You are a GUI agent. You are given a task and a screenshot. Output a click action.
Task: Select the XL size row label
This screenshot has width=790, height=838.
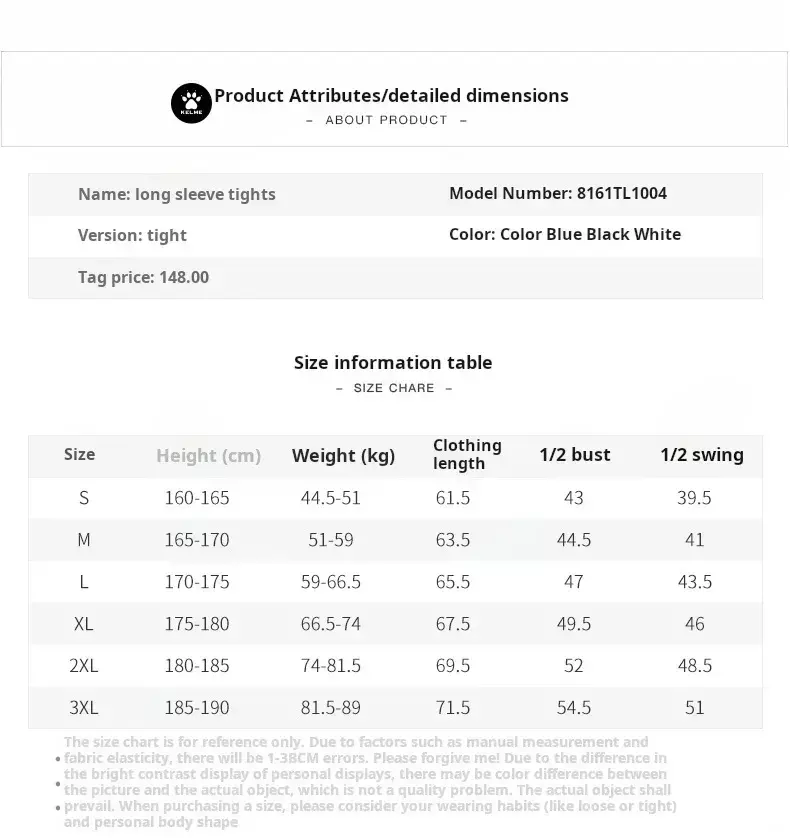coord(84,624)
